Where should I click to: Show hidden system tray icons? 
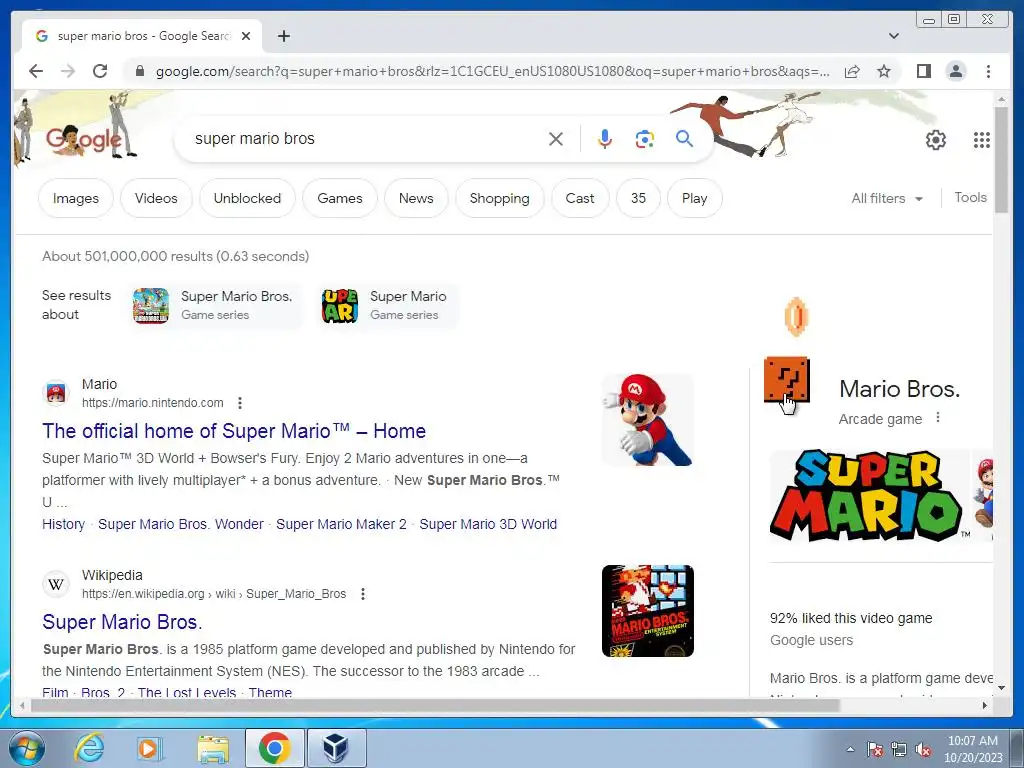850,749
